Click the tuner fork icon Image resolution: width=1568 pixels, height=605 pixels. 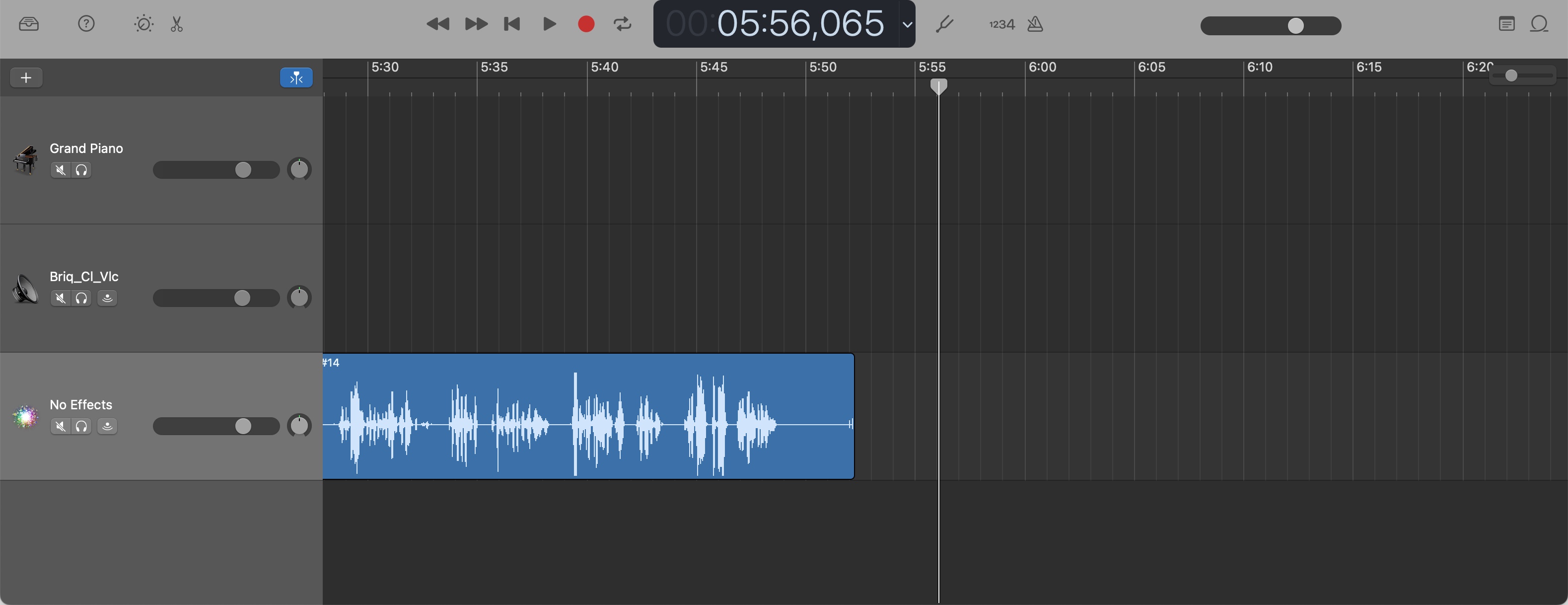(x=944, y=24)
